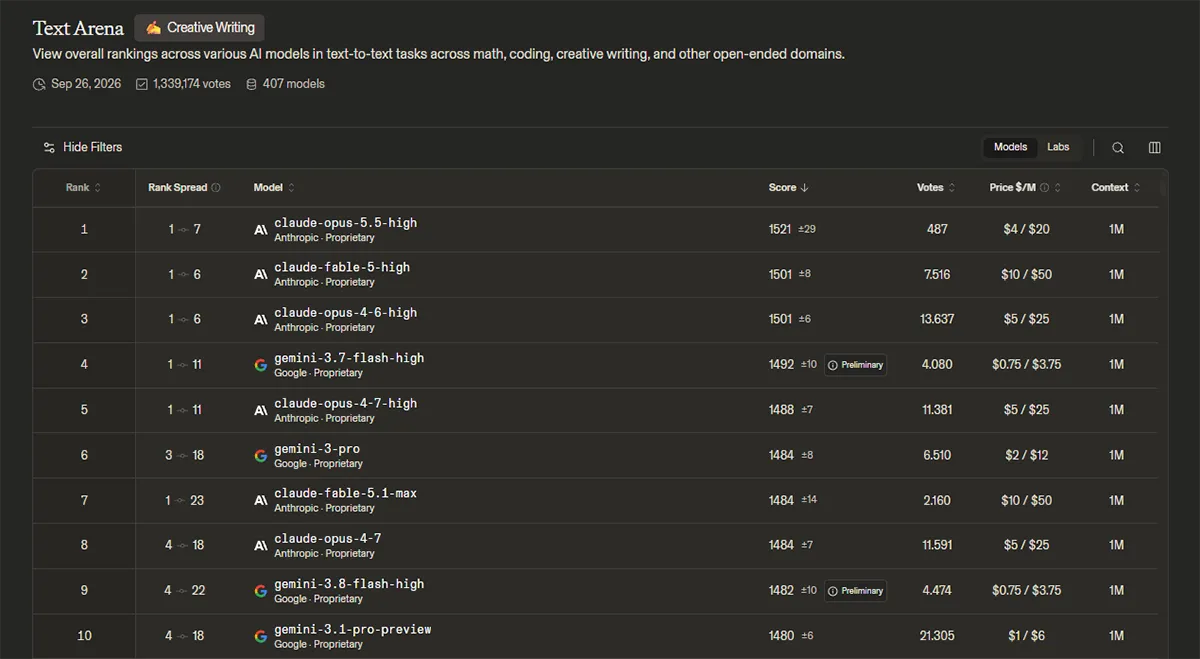Open the gemini-3.7-flash-high model link
Viewport: 1200px width, 659px height.
click(349, 358)
